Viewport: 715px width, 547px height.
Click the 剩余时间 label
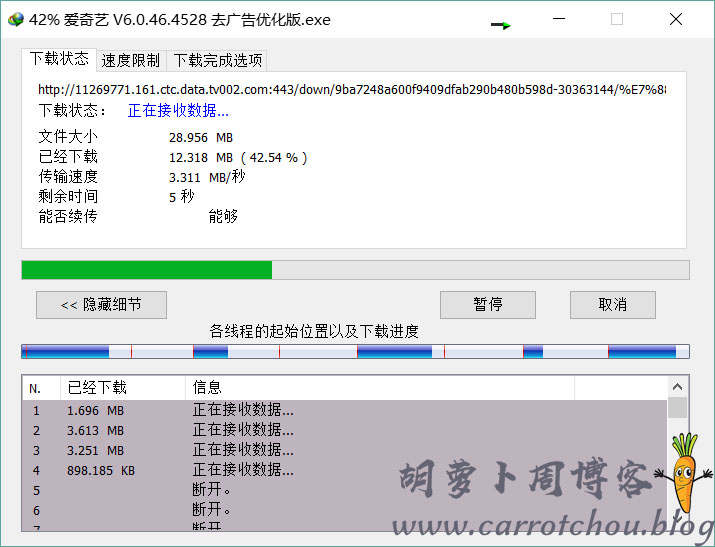(68, 196)
